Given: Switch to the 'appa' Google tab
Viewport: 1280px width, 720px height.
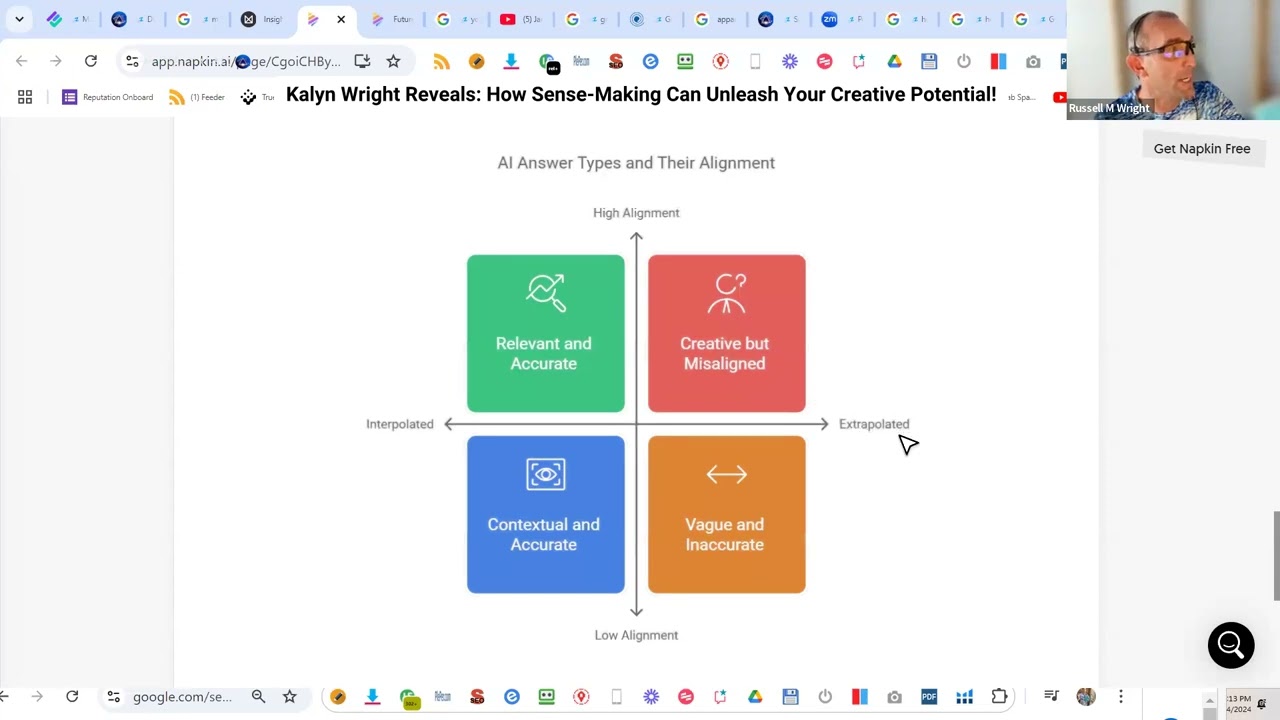Looking at the screenshot, I should tap(714, 19).
